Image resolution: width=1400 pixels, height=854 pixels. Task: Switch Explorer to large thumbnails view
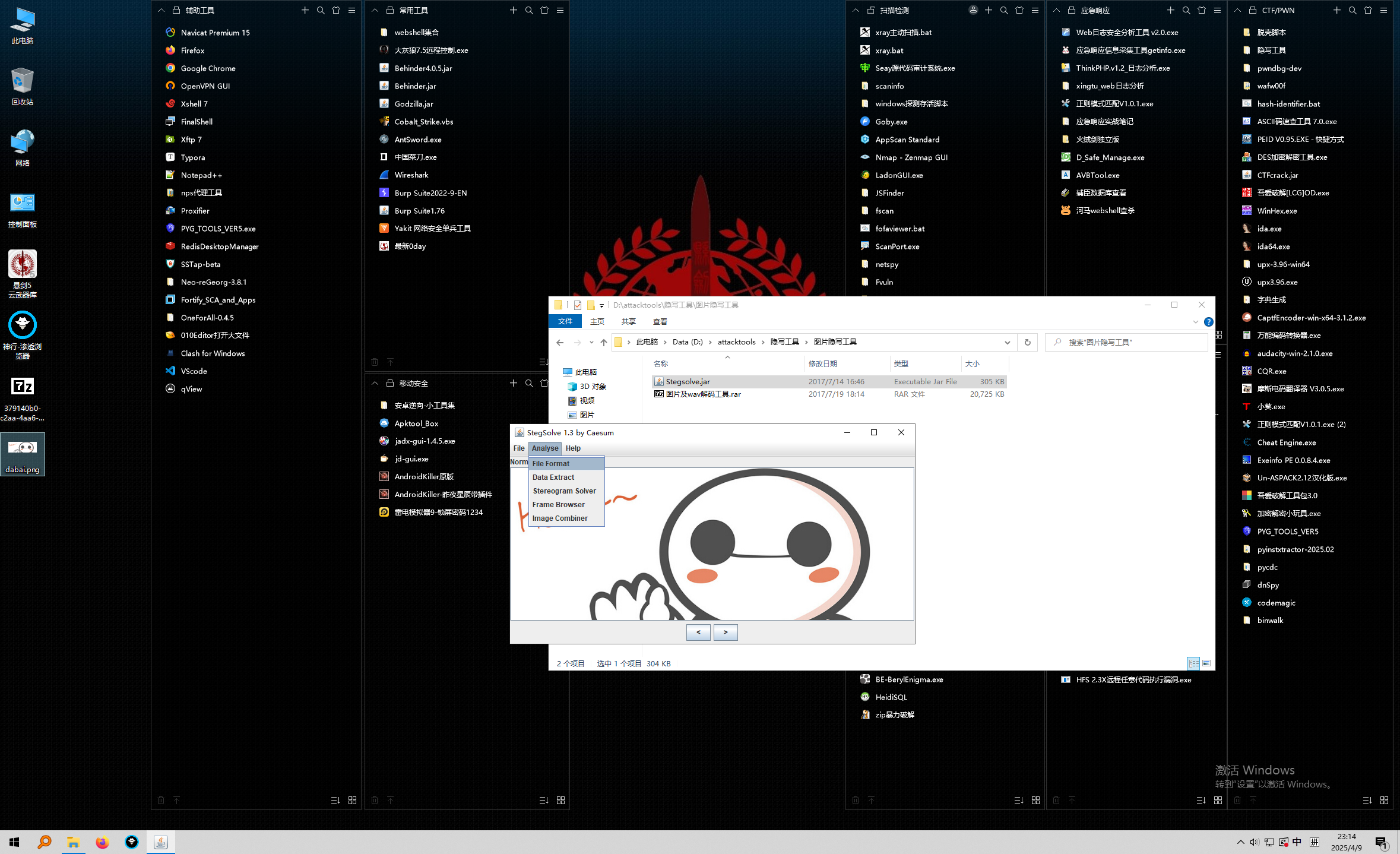[x=1206, y=663]
